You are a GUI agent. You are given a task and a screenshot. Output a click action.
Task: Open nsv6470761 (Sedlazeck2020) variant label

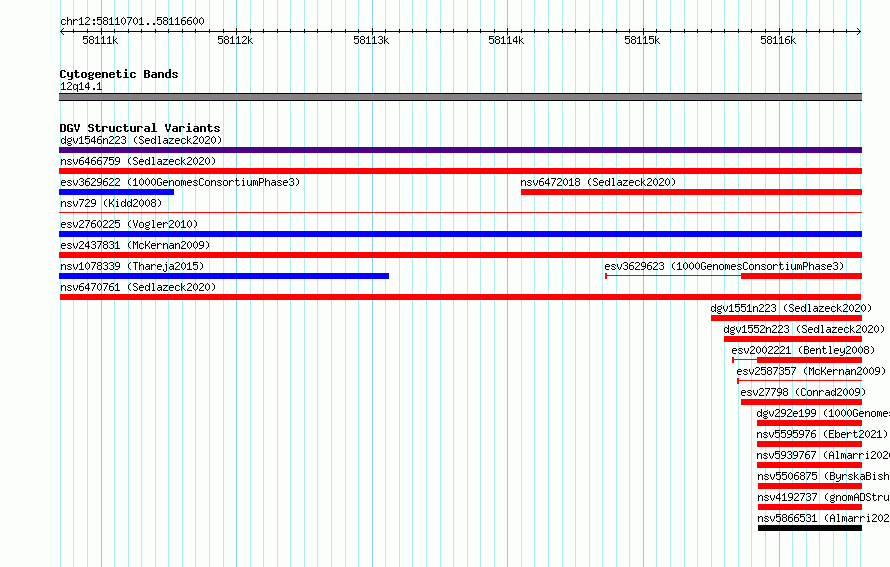(x=138, y=287)
